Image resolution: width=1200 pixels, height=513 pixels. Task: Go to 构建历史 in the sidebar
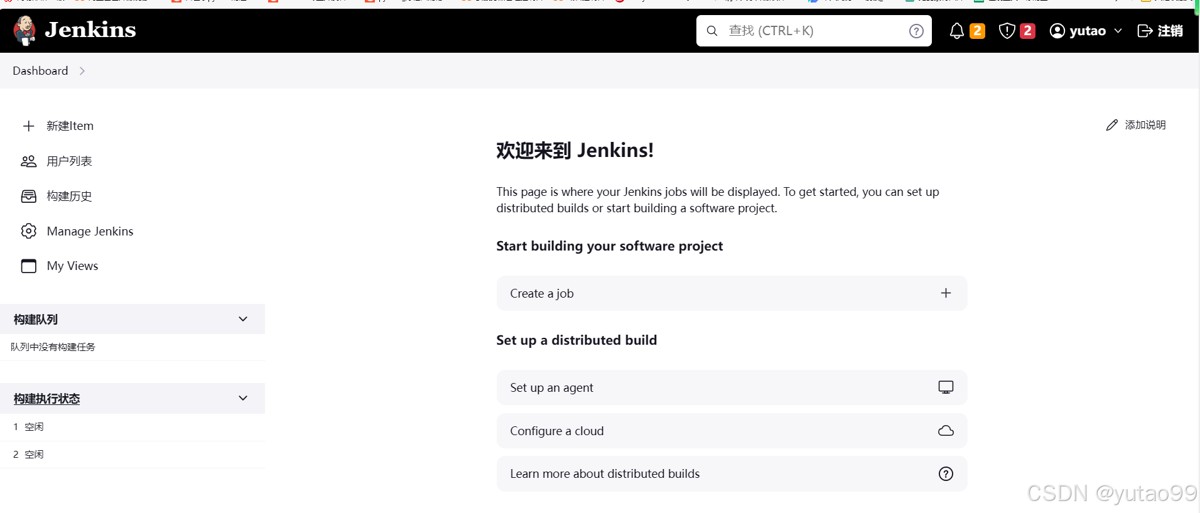(x=69, y=196)
